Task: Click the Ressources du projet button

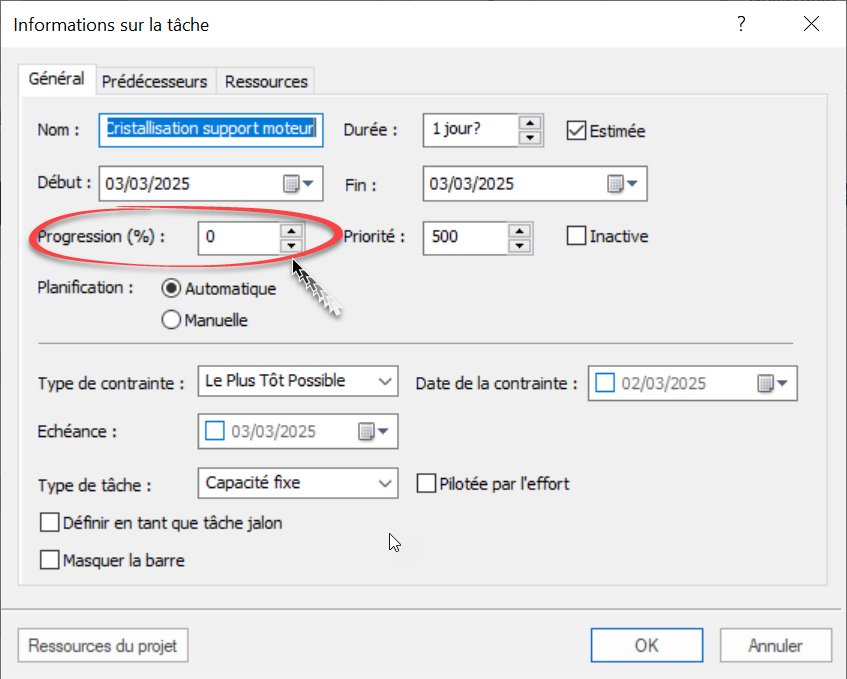Action: coord(102,645)
